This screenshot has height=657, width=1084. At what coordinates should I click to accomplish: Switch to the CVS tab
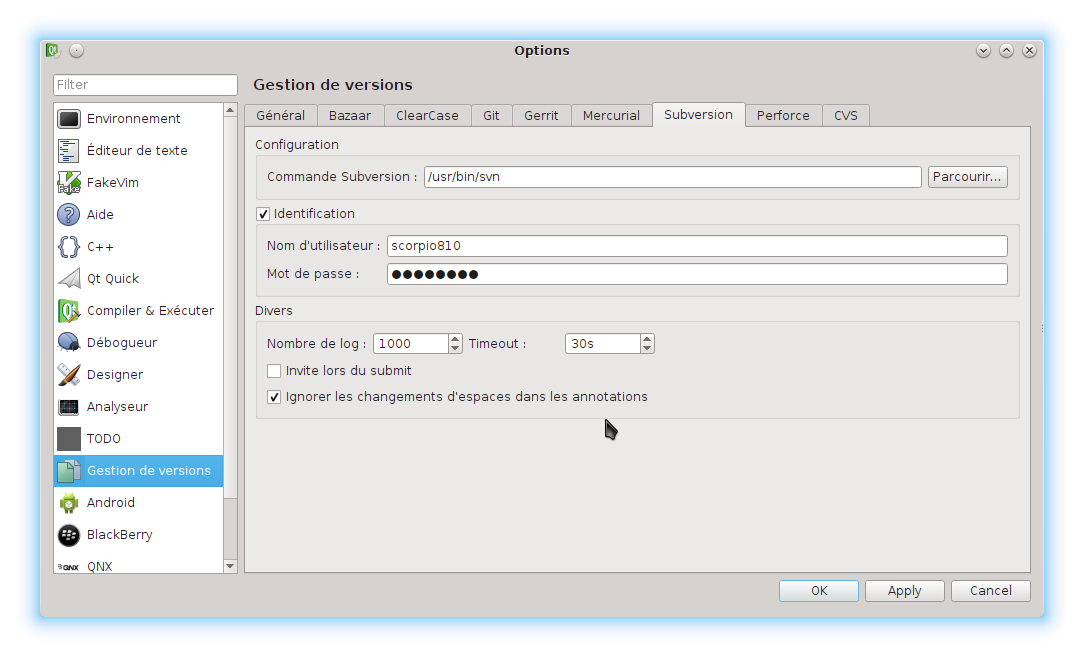tap(845, 115)
